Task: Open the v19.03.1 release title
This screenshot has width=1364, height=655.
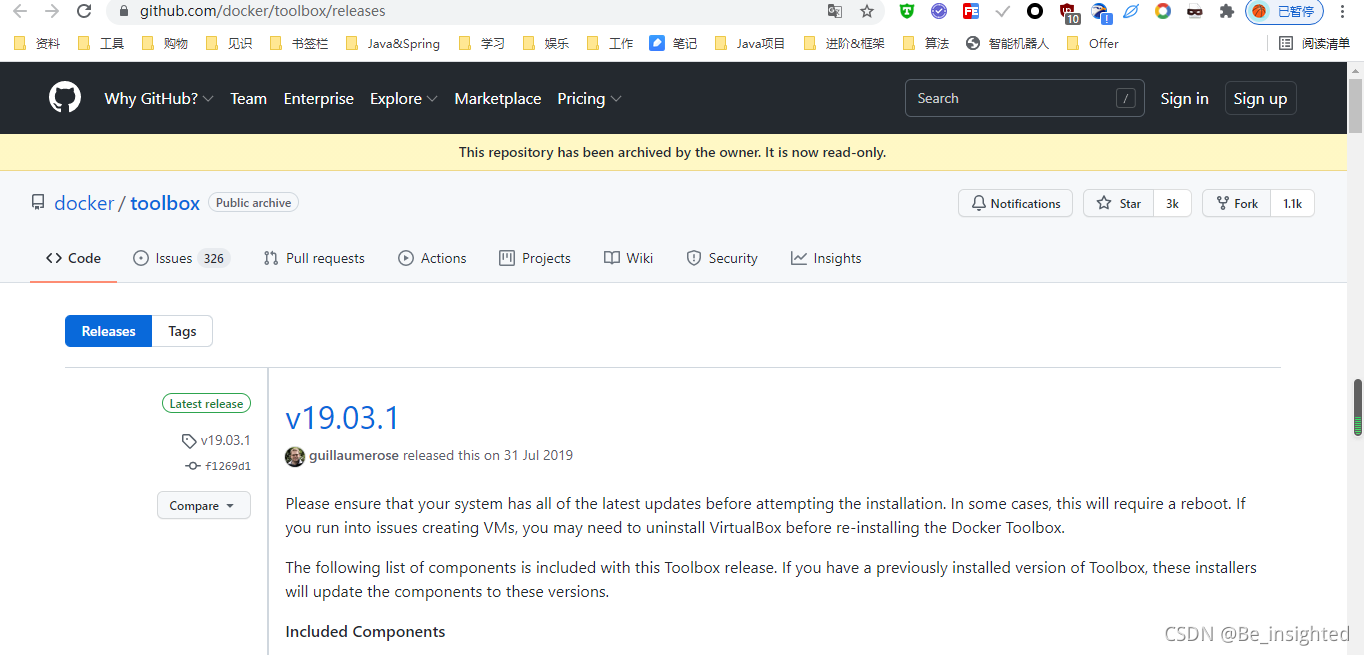Action: coord(342,417)
